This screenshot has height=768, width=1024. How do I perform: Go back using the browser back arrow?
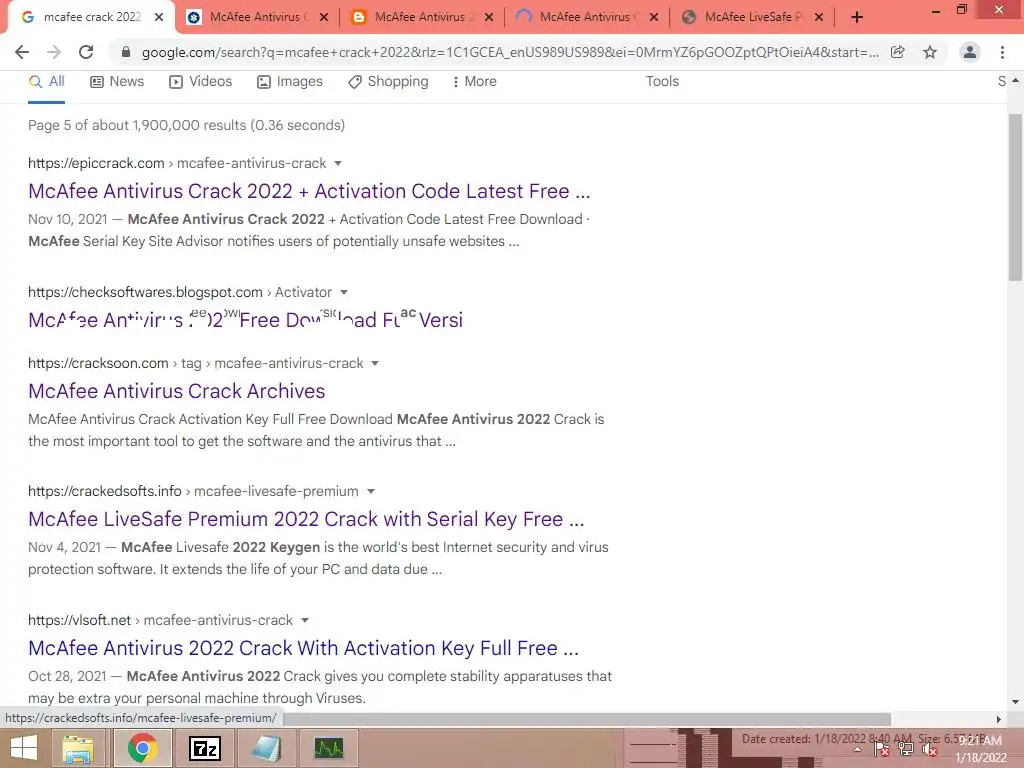point(22,52)
